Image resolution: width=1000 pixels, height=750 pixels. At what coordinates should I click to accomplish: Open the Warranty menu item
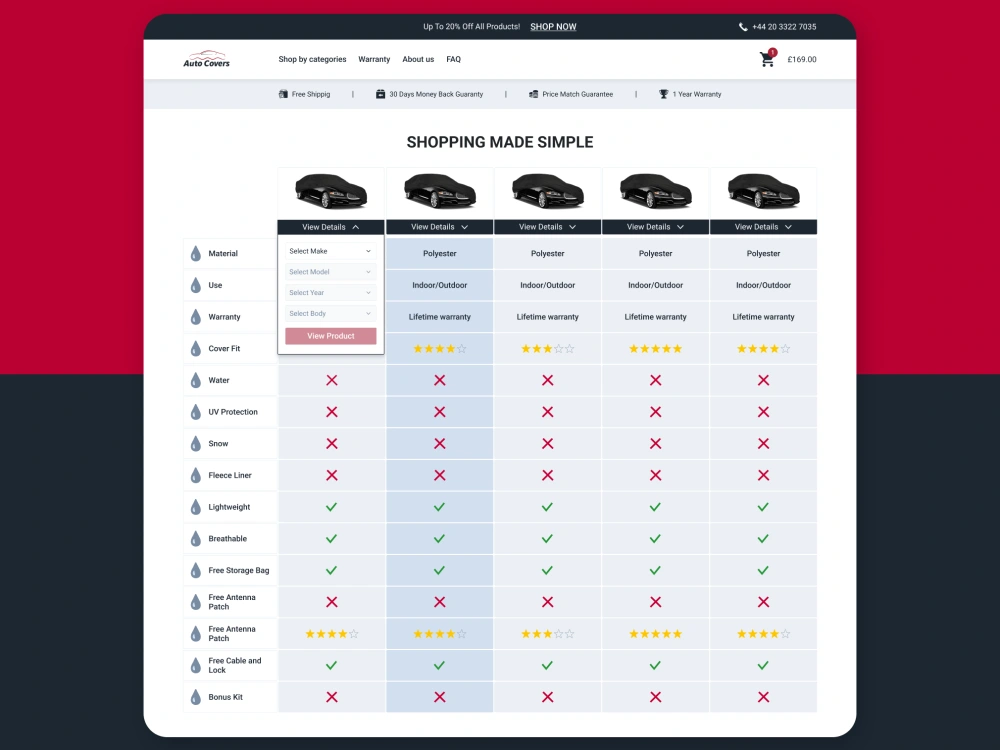click(374, 59)
